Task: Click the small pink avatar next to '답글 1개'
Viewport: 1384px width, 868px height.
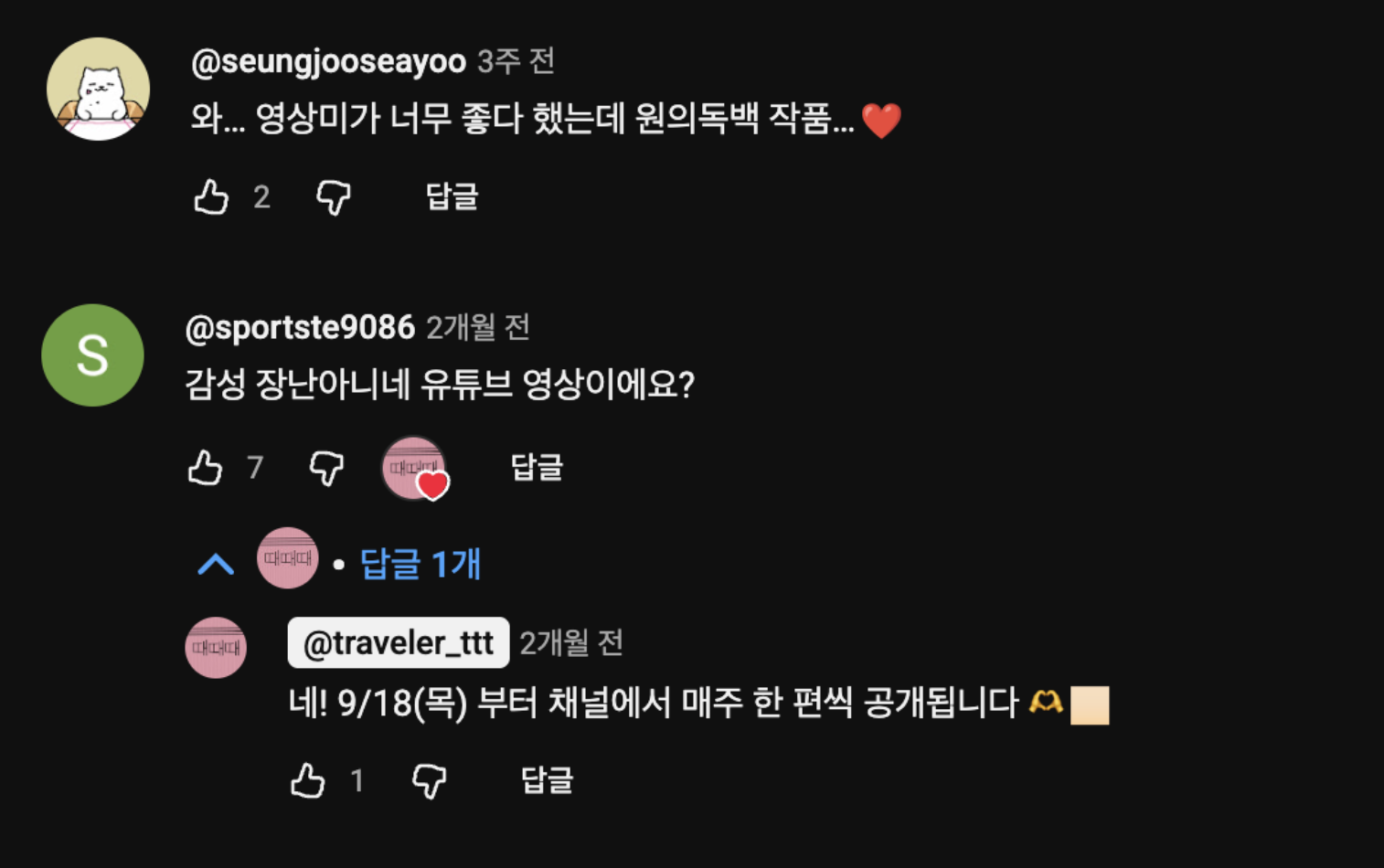Action: (x=287, y=558)
